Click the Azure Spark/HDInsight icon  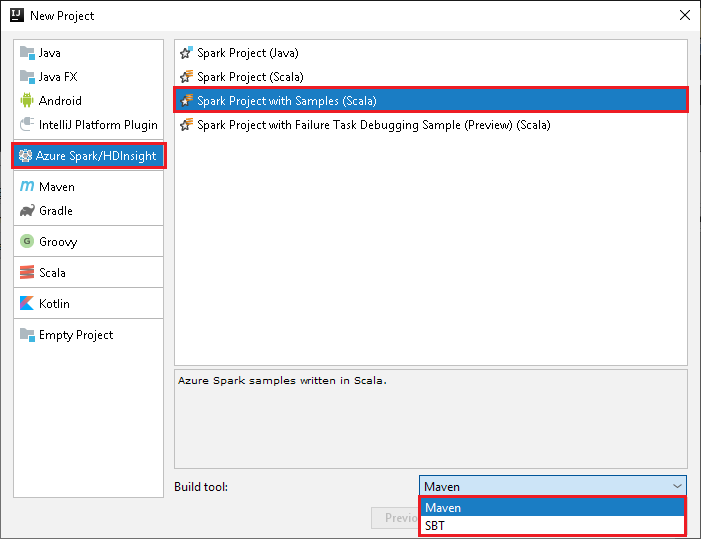(25, 156)
